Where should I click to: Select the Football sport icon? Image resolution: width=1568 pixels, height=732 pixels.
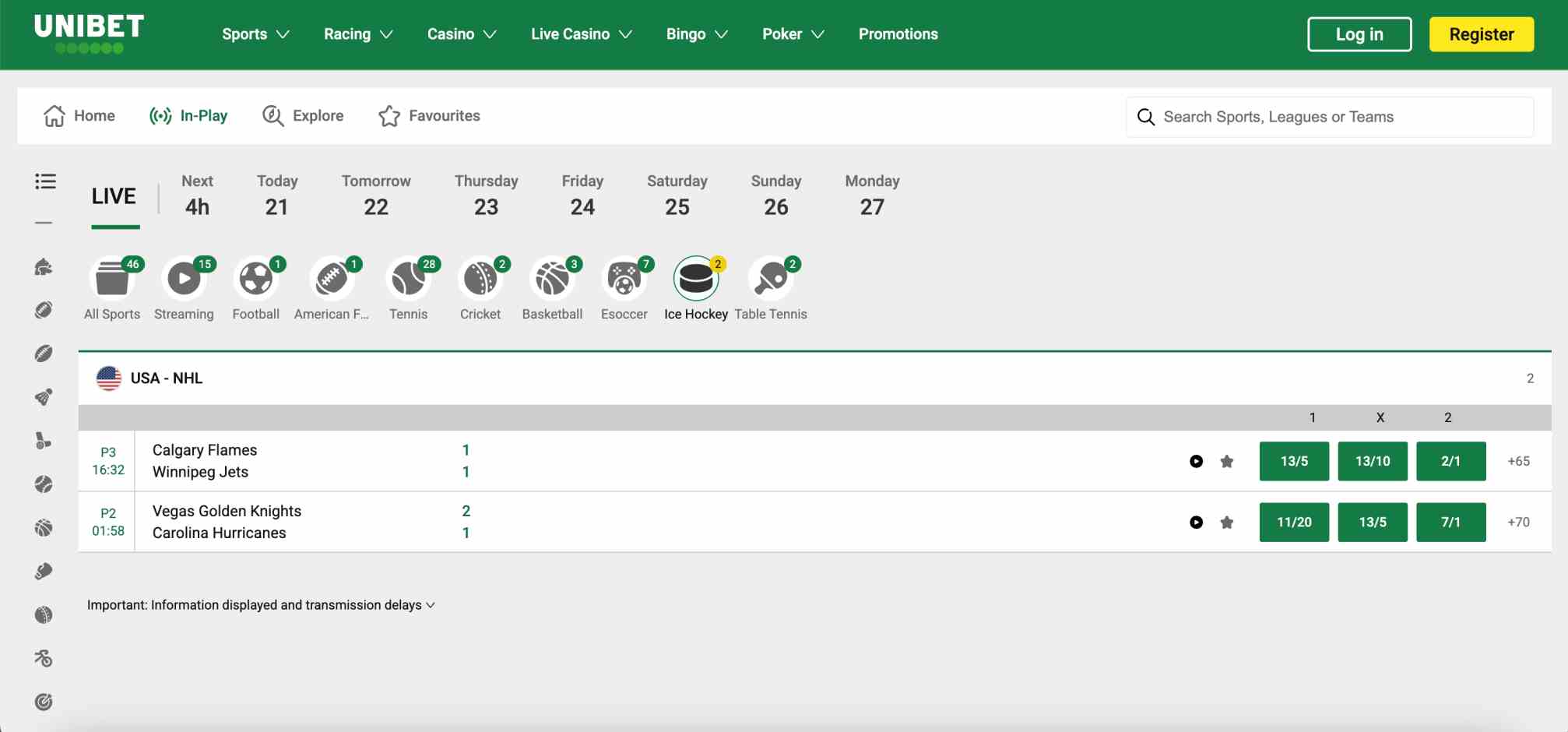pos(256,278)
